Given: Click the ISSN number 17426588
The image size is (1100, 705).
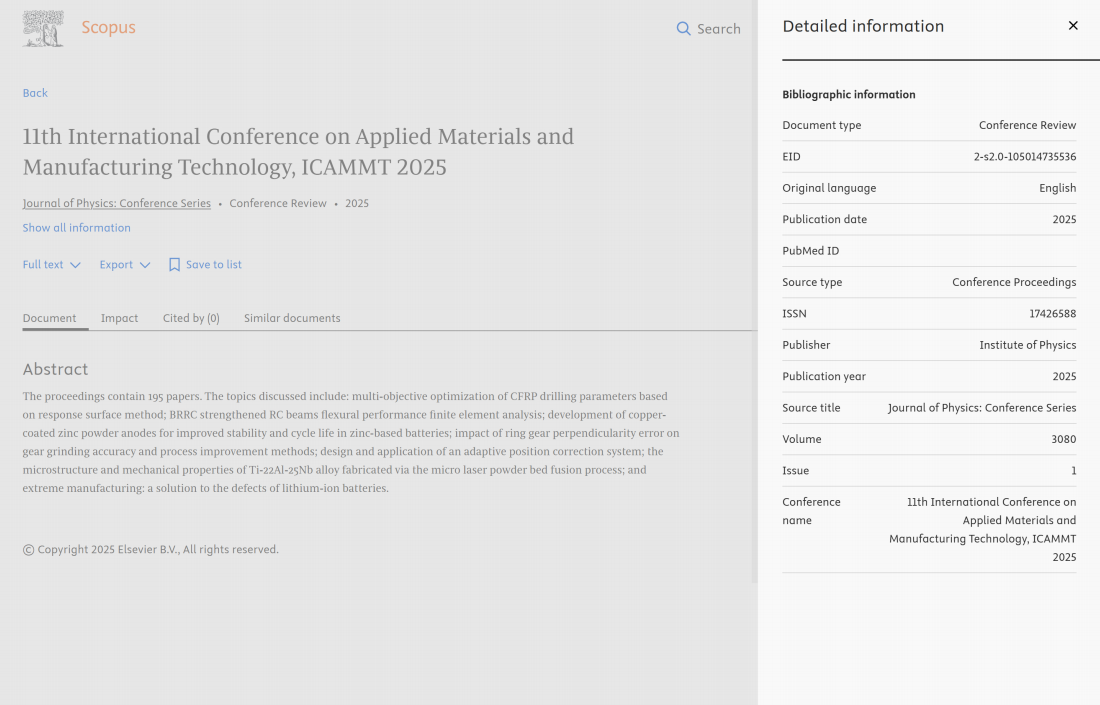Looking at the screenshot, I should pos(1052,314).
